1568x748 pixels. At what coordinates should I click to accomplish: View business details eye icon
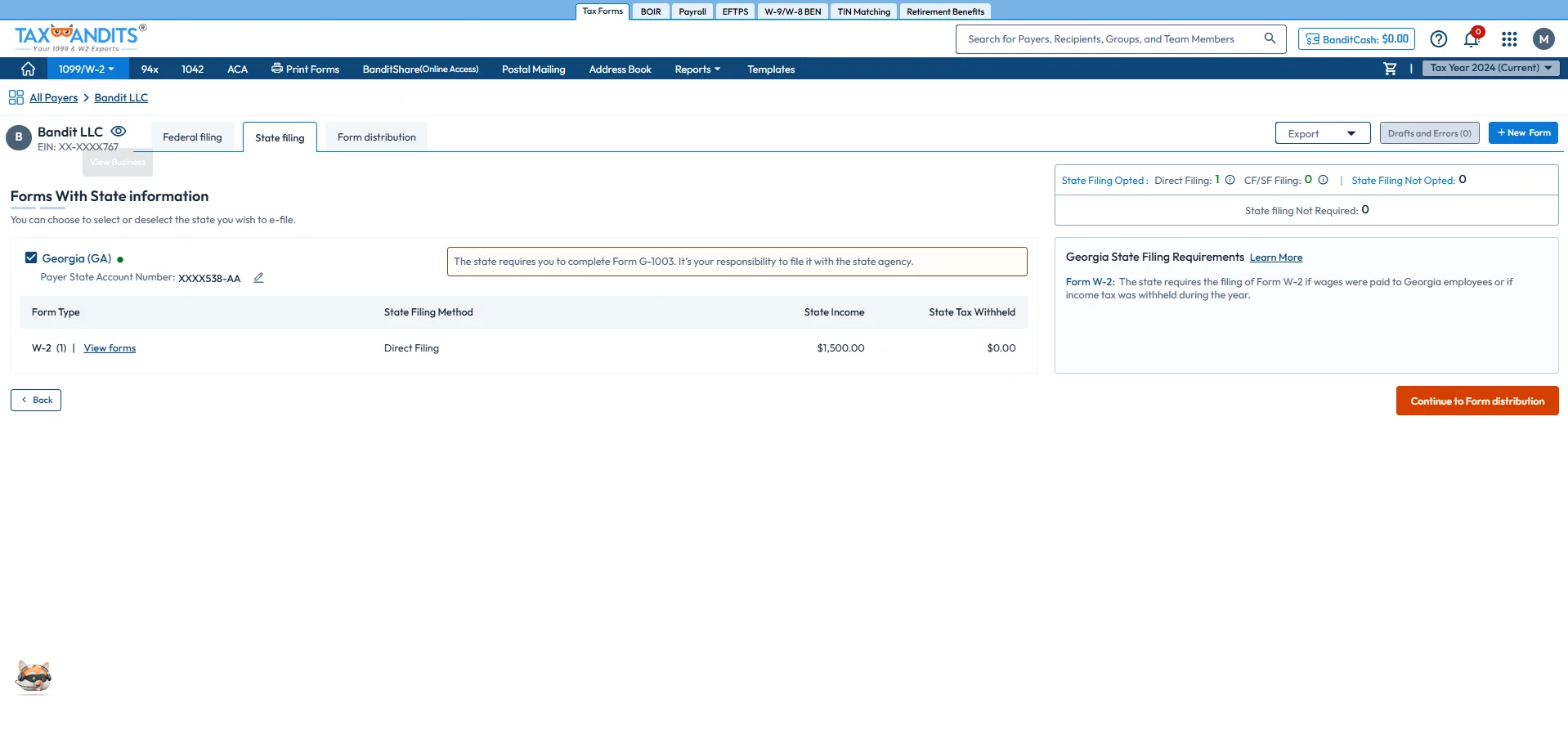point(119,131)
